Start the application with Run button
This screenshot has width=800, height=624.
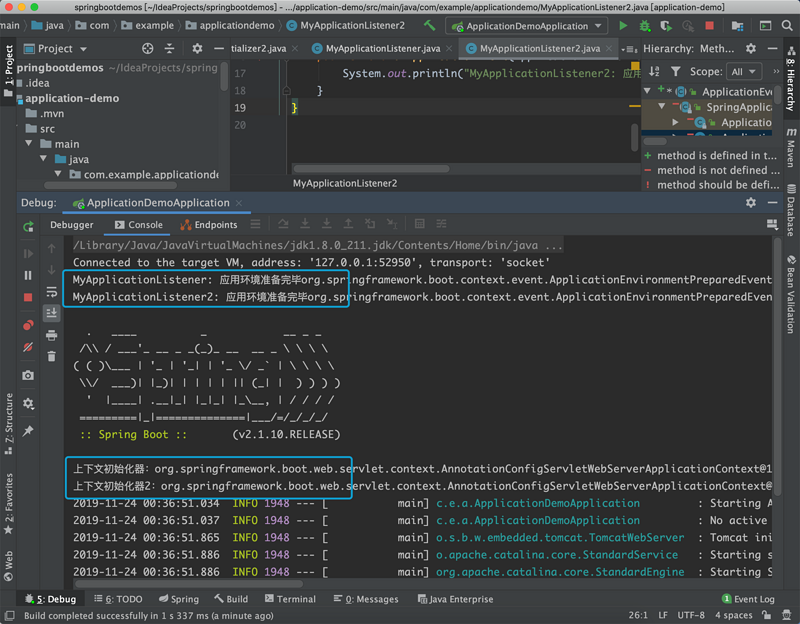[622, 25]
